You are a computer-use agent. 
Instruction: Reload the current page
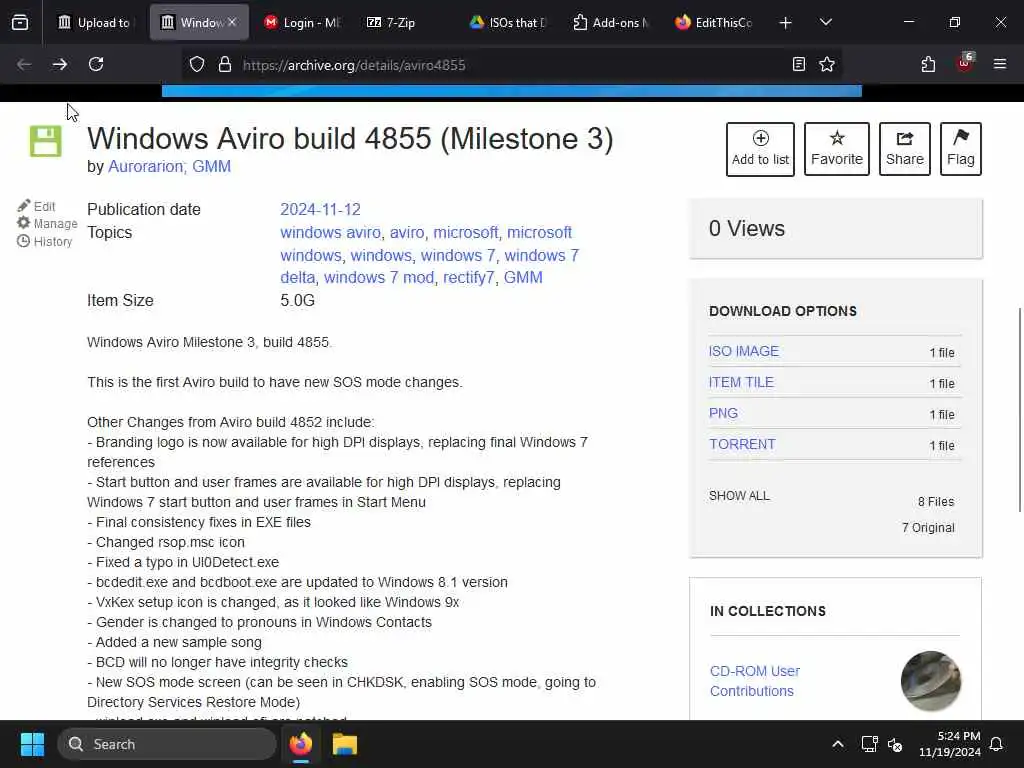[x=96, y=64]
